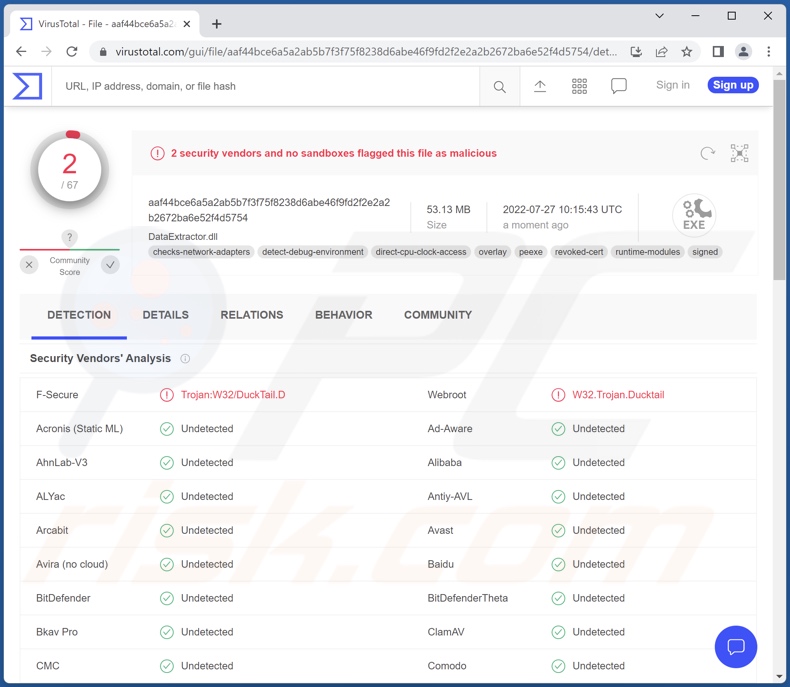Focus the URL, IP address, domain search field
Image resolution: width=790 pixels, height=687 pixels.
tap(266, 86)
